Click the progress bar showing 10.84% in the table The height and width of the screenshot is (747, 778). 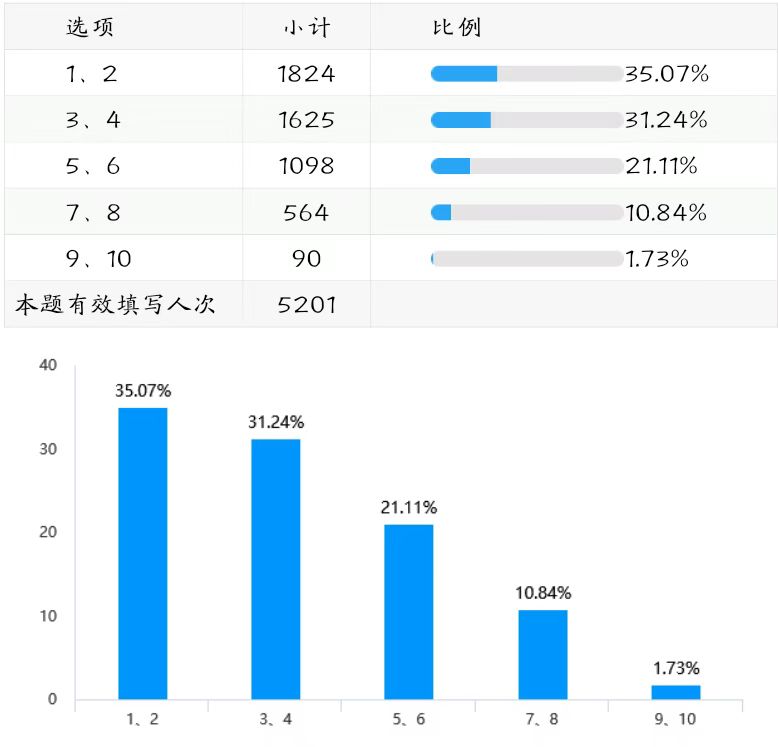pyautogui.click(x=526, y=212)
